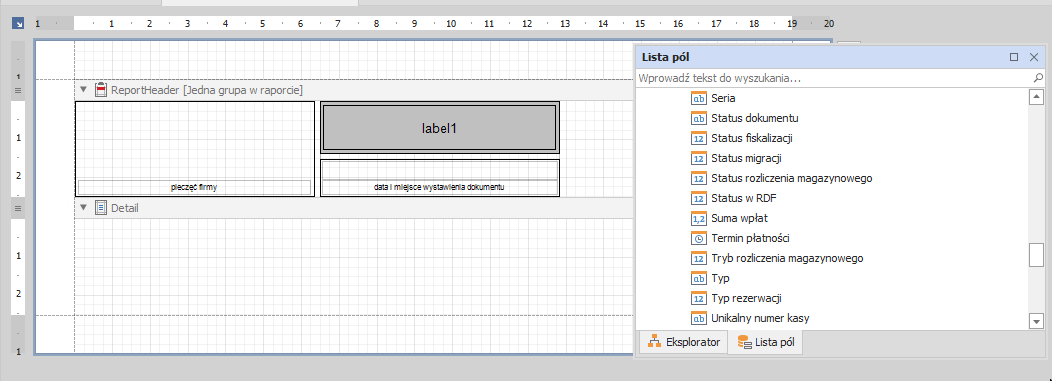Viewport: 1052px width, 381px height.
Task: Click the ReportHeader band icon
Action: coord(101,90)
